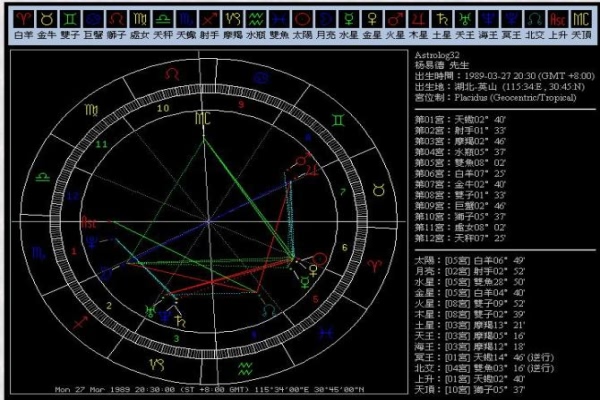Click the date status line below the chart
Viewport: 600px width, 400px height.
pyautogui.click(x=208, y=389)
